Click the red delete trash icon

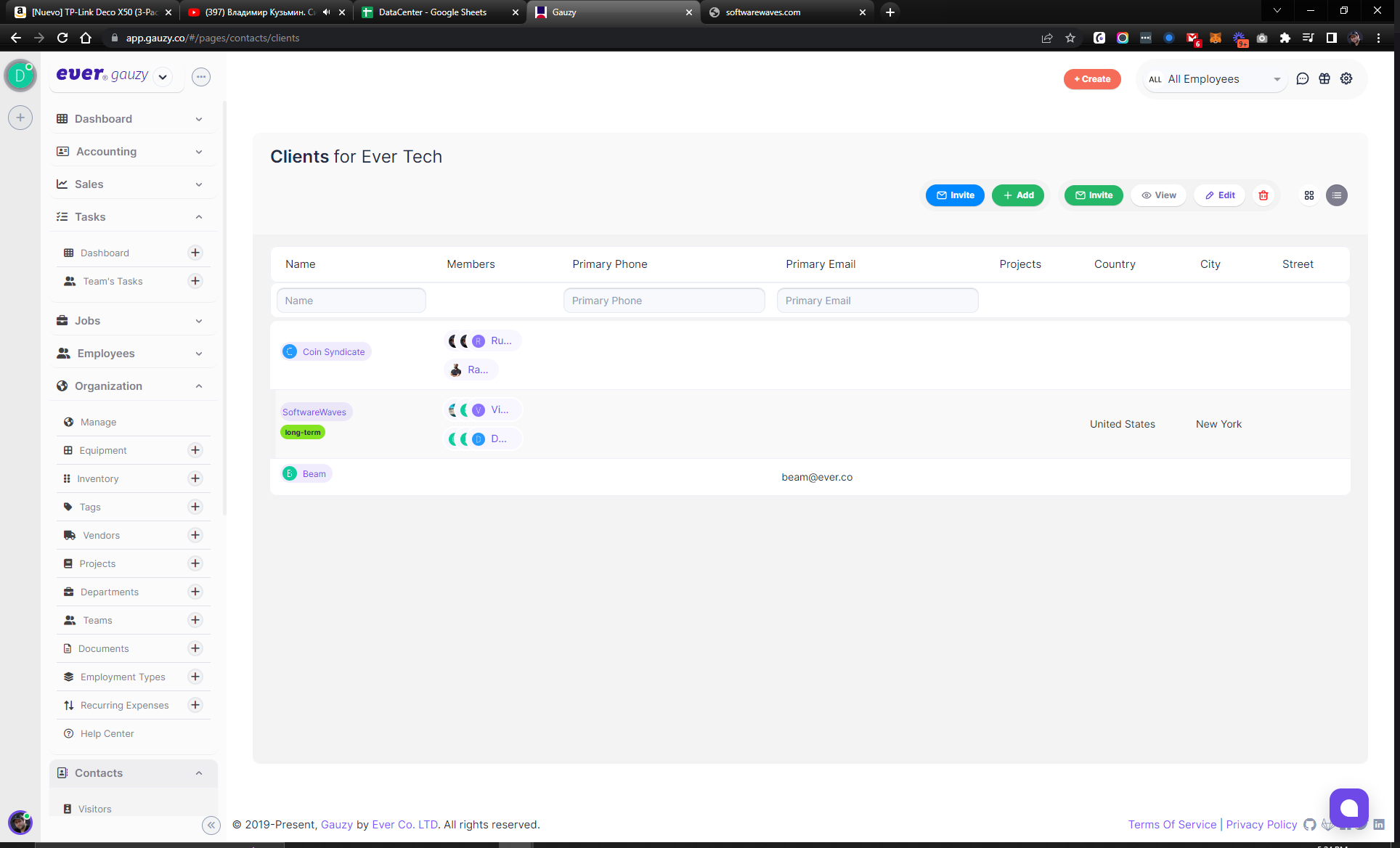point(1263,195)
